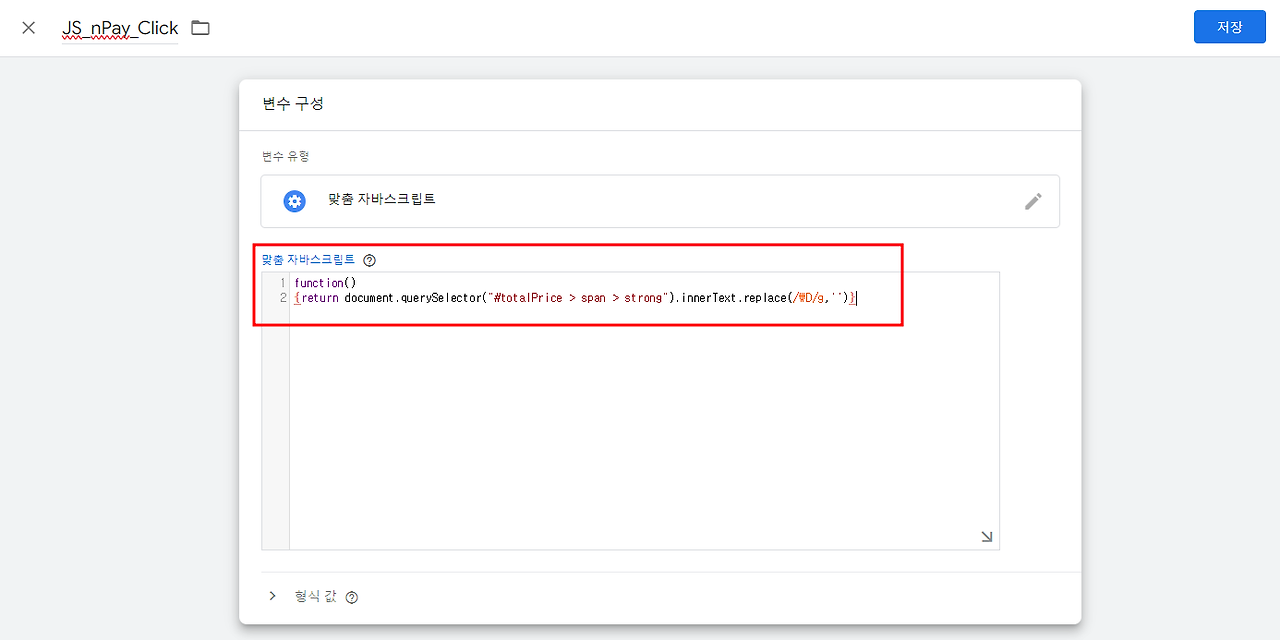Click the 형식 값 label text
The image size is (1280, 640).
[315, 596]
